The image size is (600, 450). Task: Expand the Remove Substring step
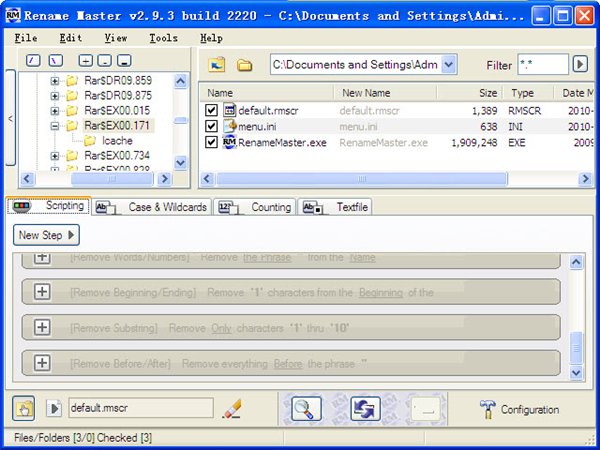[x=42, y=327]
